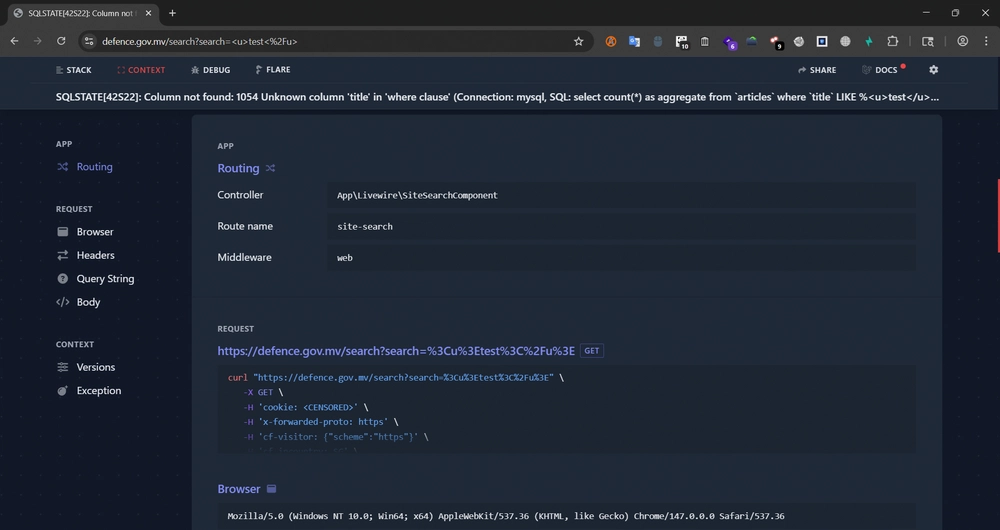Reload the current page

[x=61, y=41]
